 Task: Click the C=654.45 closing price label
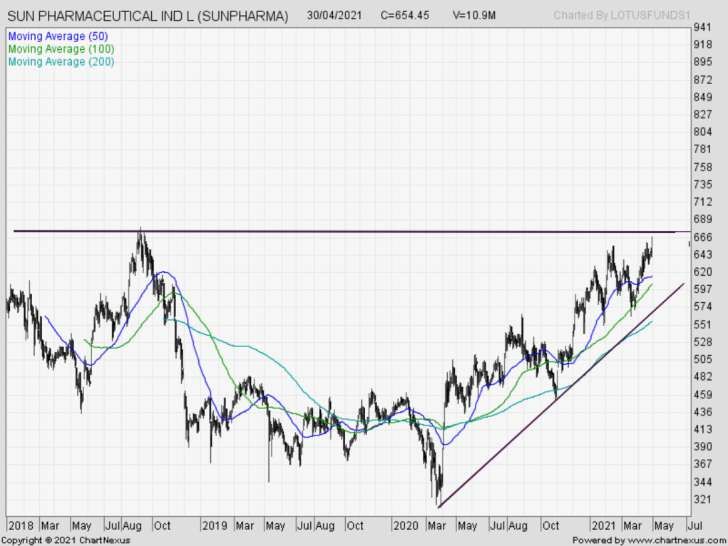pos(407,17)
